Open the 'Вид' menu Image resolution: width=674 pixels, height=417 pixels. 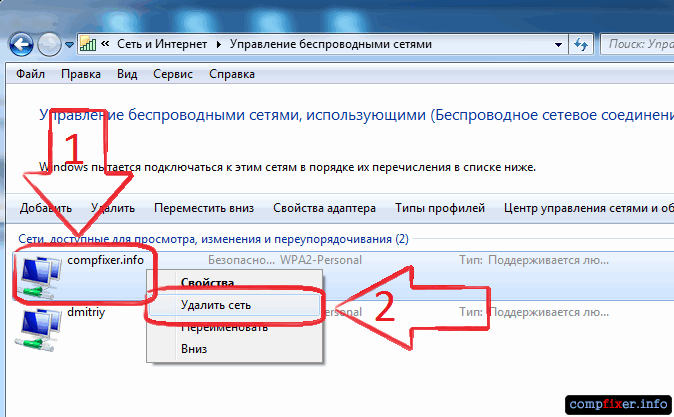tap(127, 74)
